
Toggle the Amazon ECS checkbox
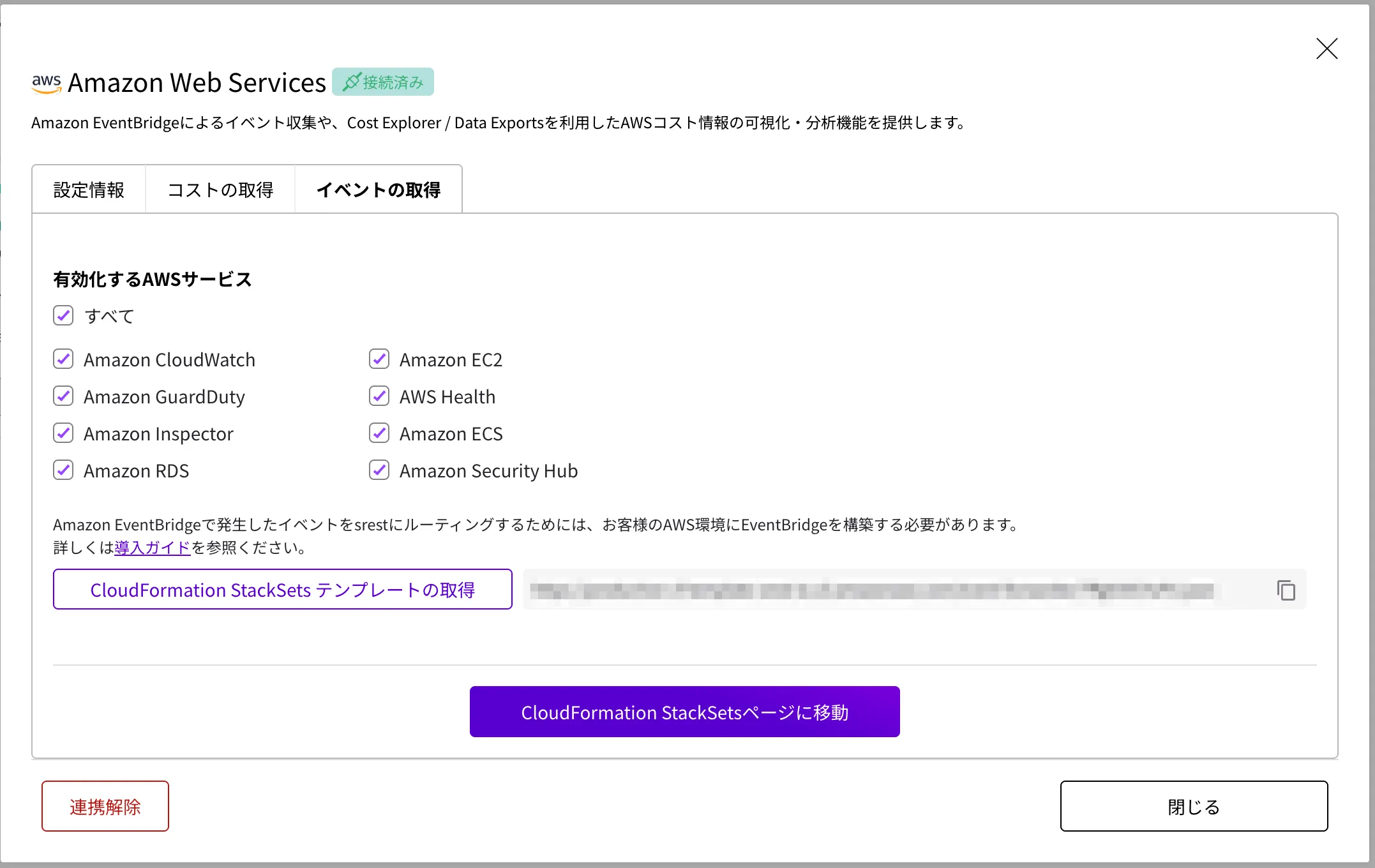(379, 433)
